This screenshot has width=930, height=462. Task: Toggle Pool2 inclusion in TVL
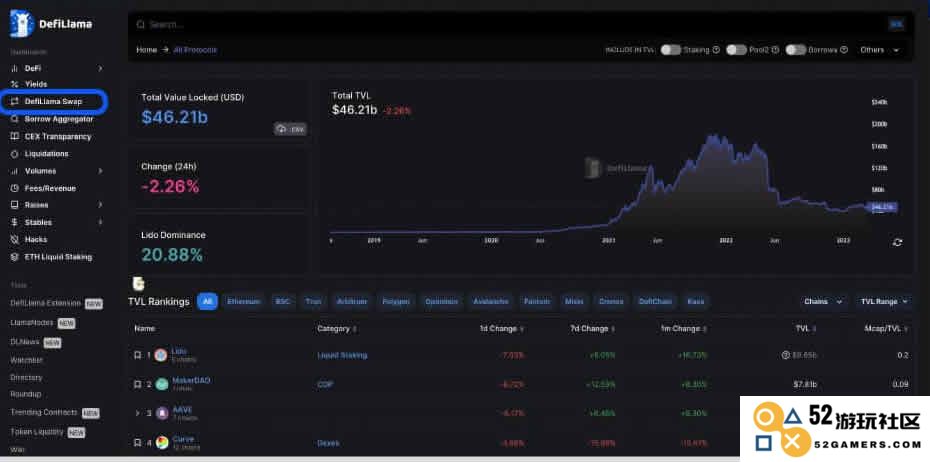[736, 50]
